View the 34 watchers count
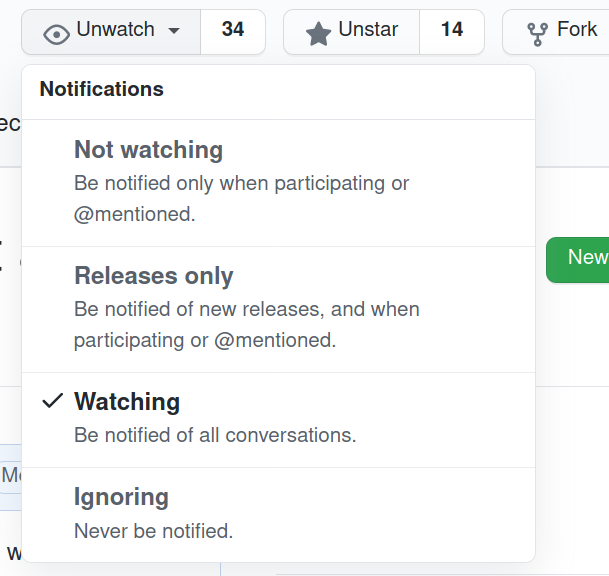 tap(233, 32)
